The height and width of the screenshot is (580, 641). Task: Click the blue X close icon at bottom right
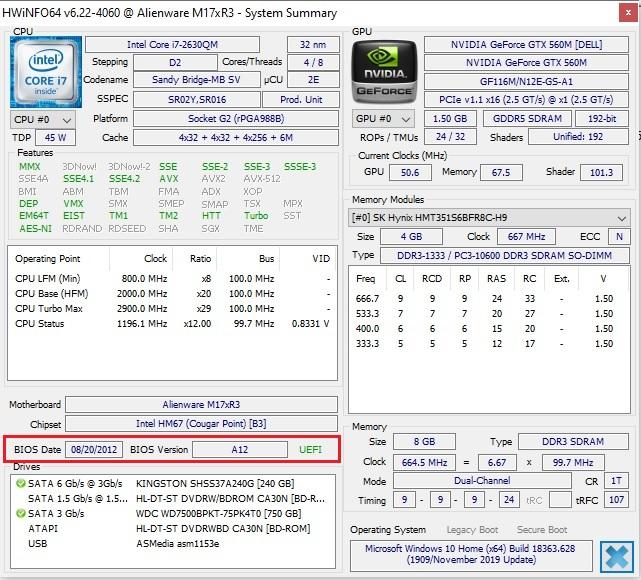616,556
